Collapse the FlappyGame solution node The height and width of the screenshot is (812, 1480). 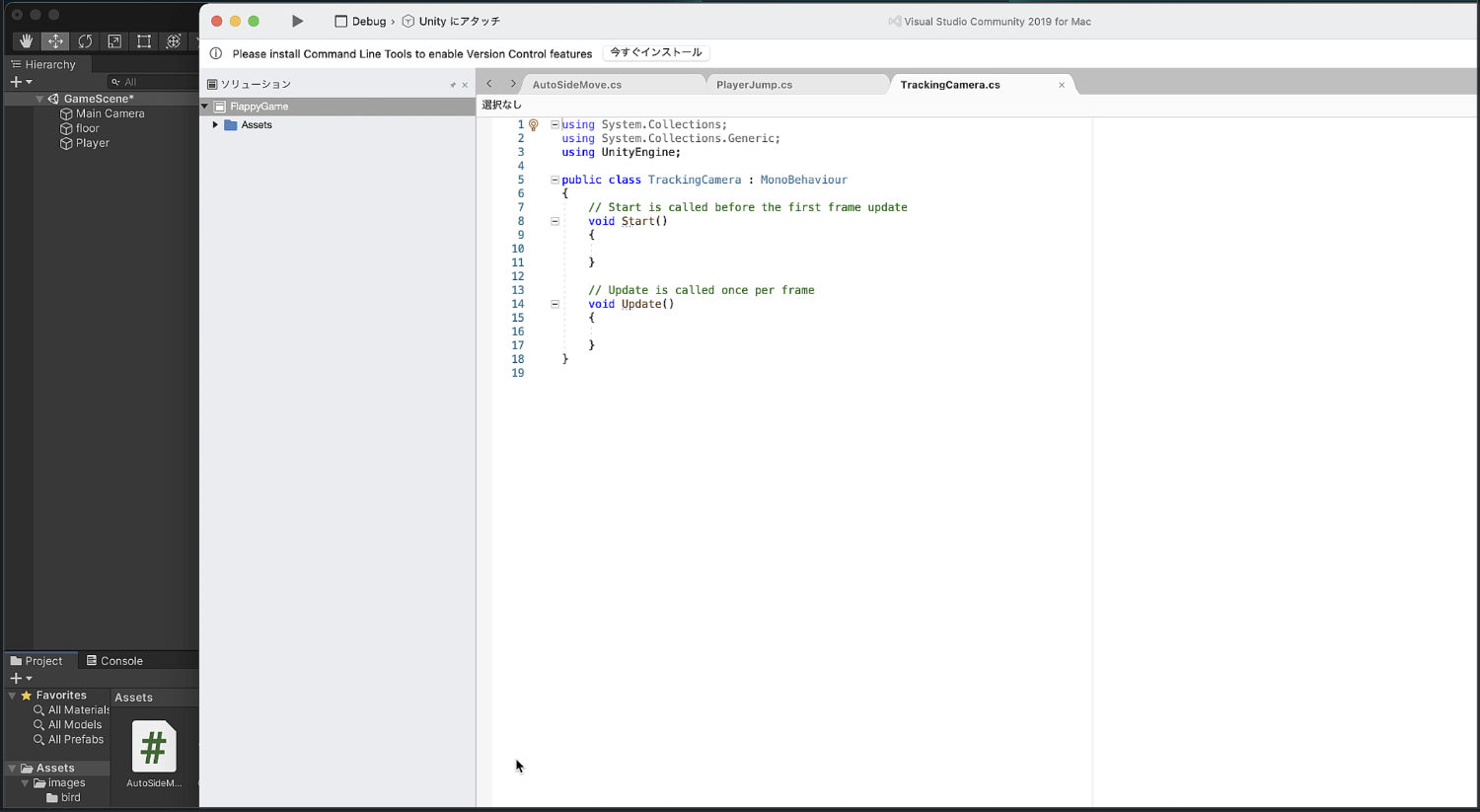click(205, 107)
